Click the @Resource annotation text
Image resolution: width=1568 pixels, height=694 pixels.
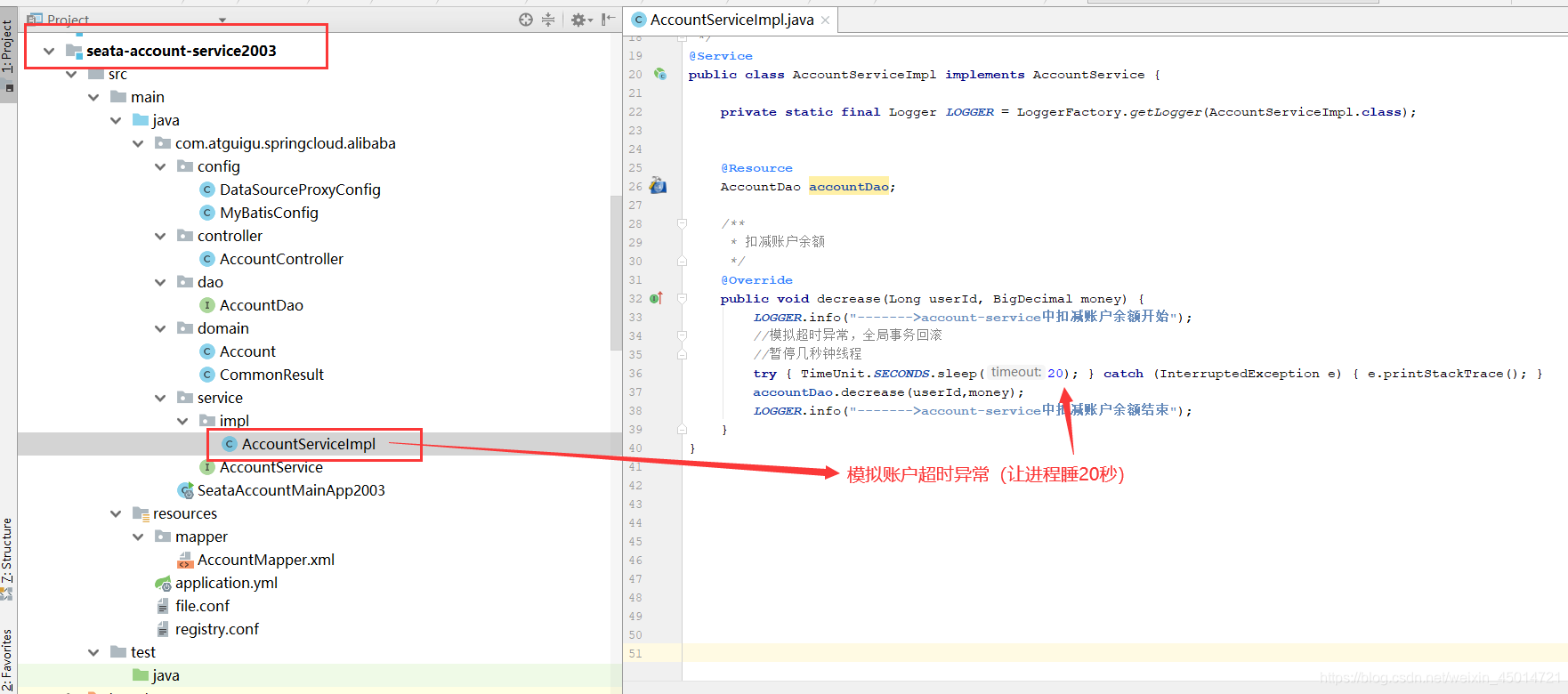click(x=756, y=168)
